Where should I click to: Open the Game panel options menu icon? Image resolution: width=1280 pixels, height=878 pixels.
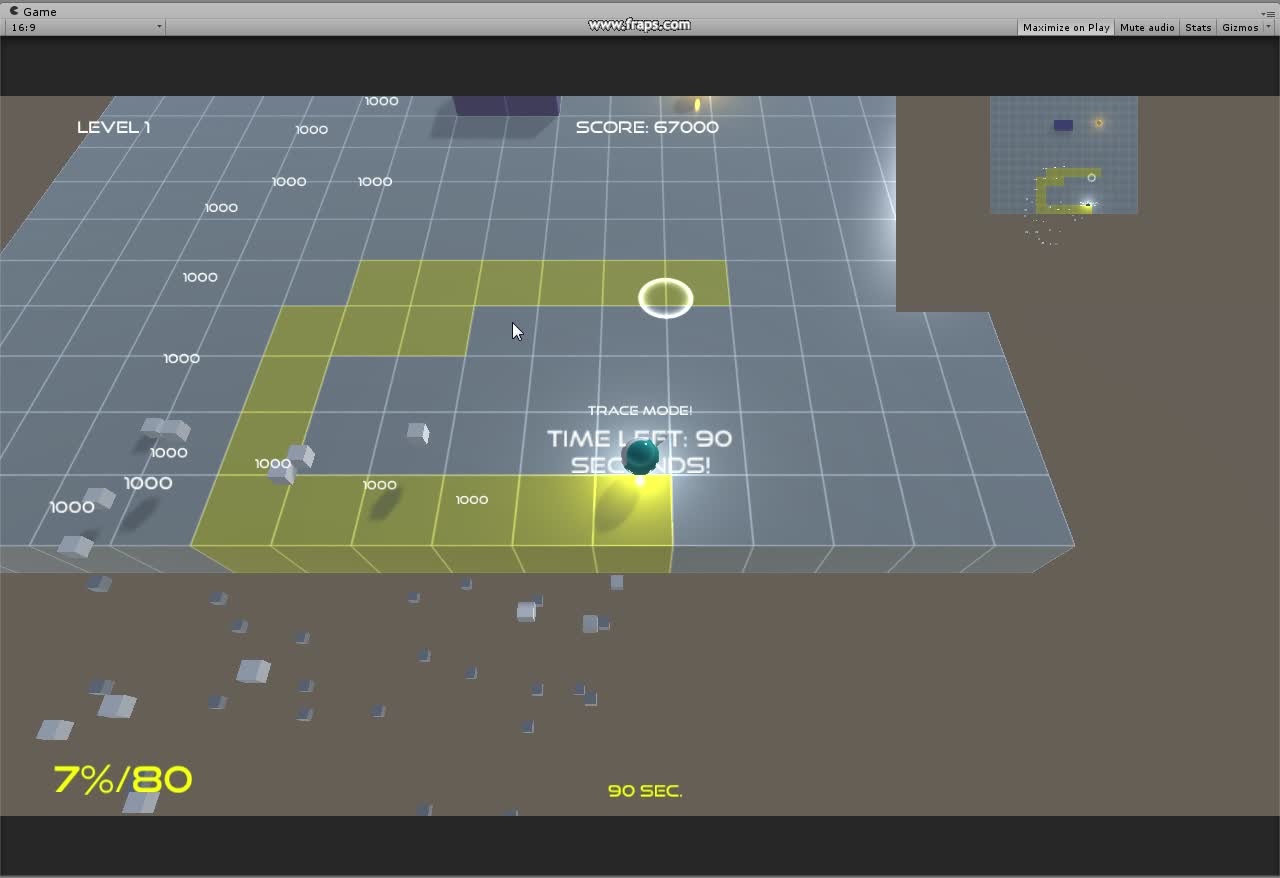tap(1267, 12)
